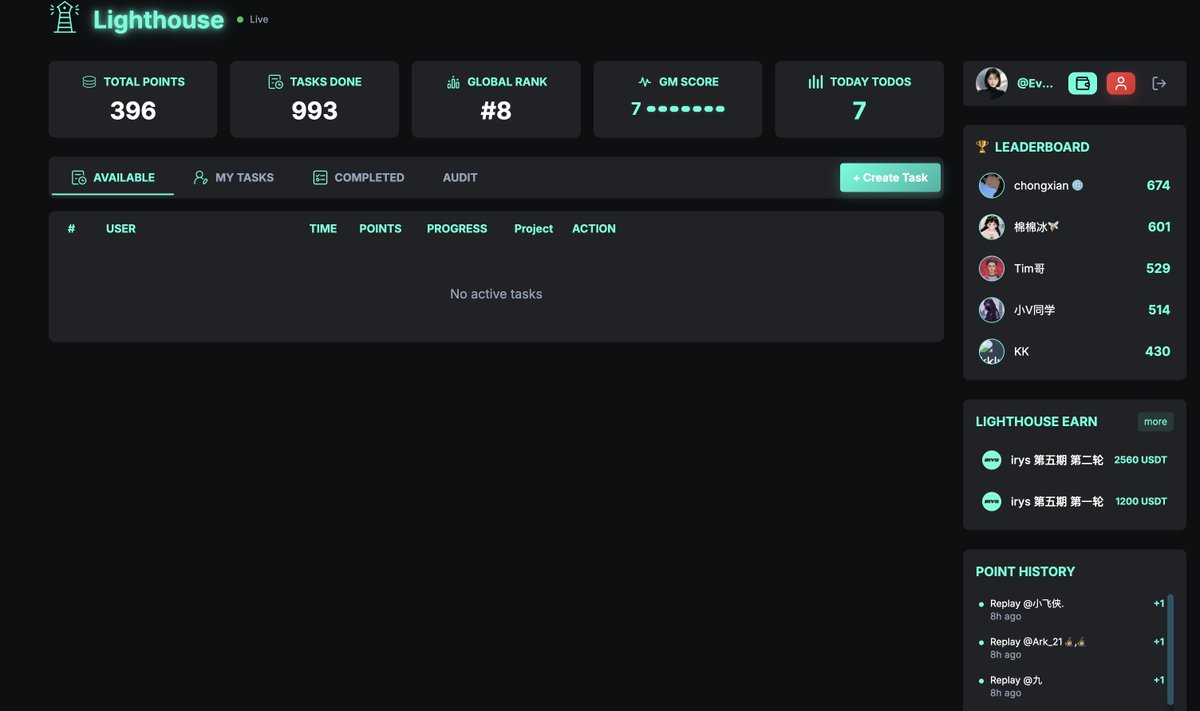
Task: Select 小V同学 name in the leaderboard
Action: point(1034,310)
